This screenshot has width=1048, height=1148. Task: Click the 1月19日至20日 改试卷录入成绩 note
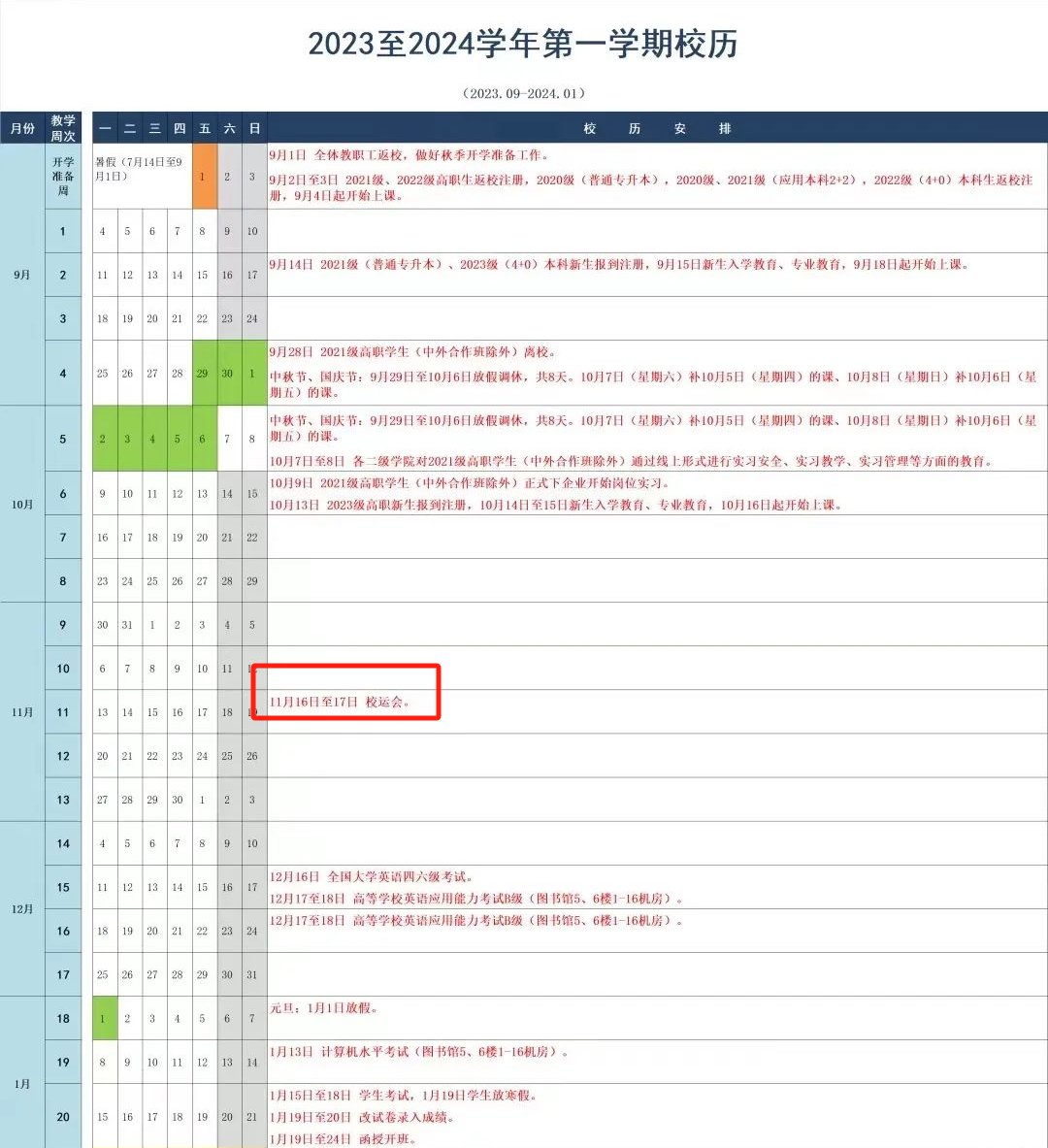coord(362,1117)
